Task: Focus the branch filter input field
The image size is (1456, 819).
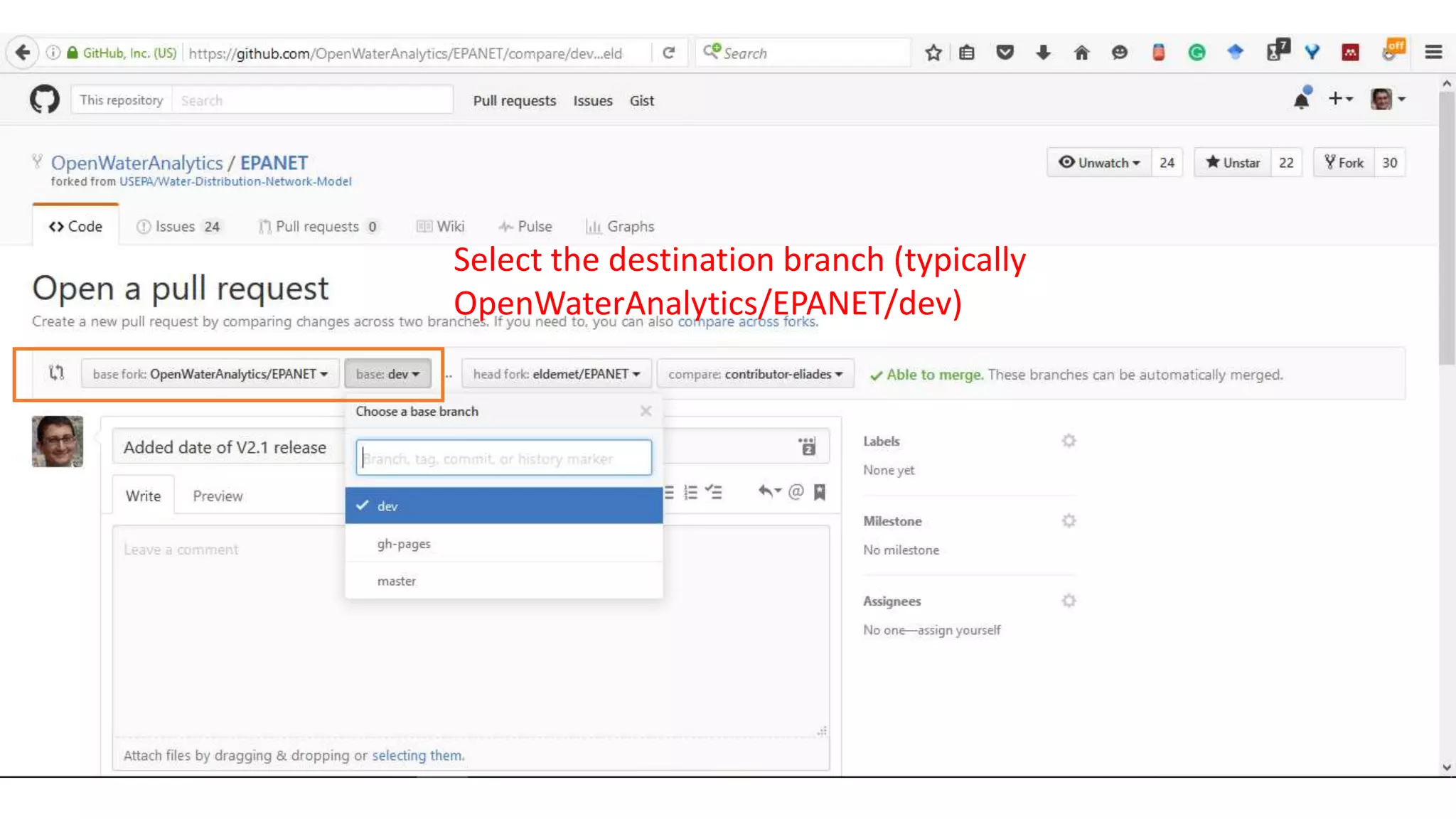Action: pos(503,457)
